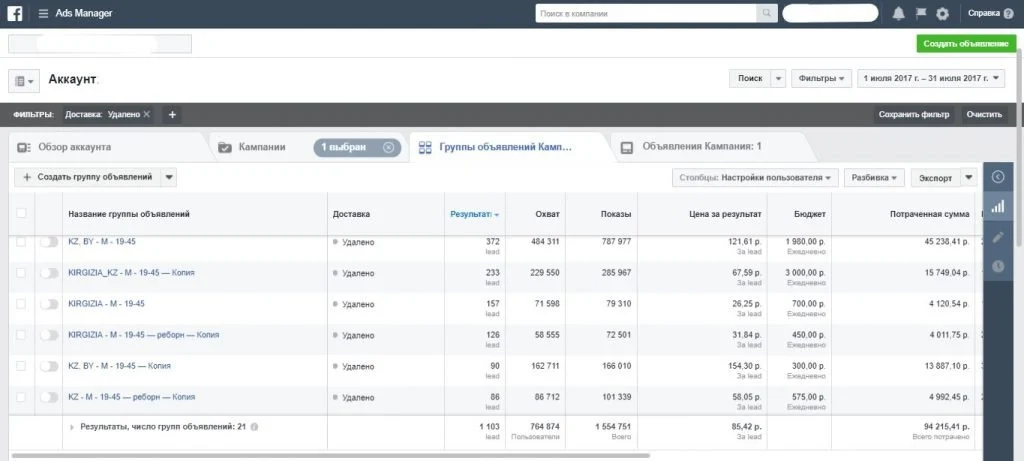Open the pencil edit panel

click(x=997, y=237)
